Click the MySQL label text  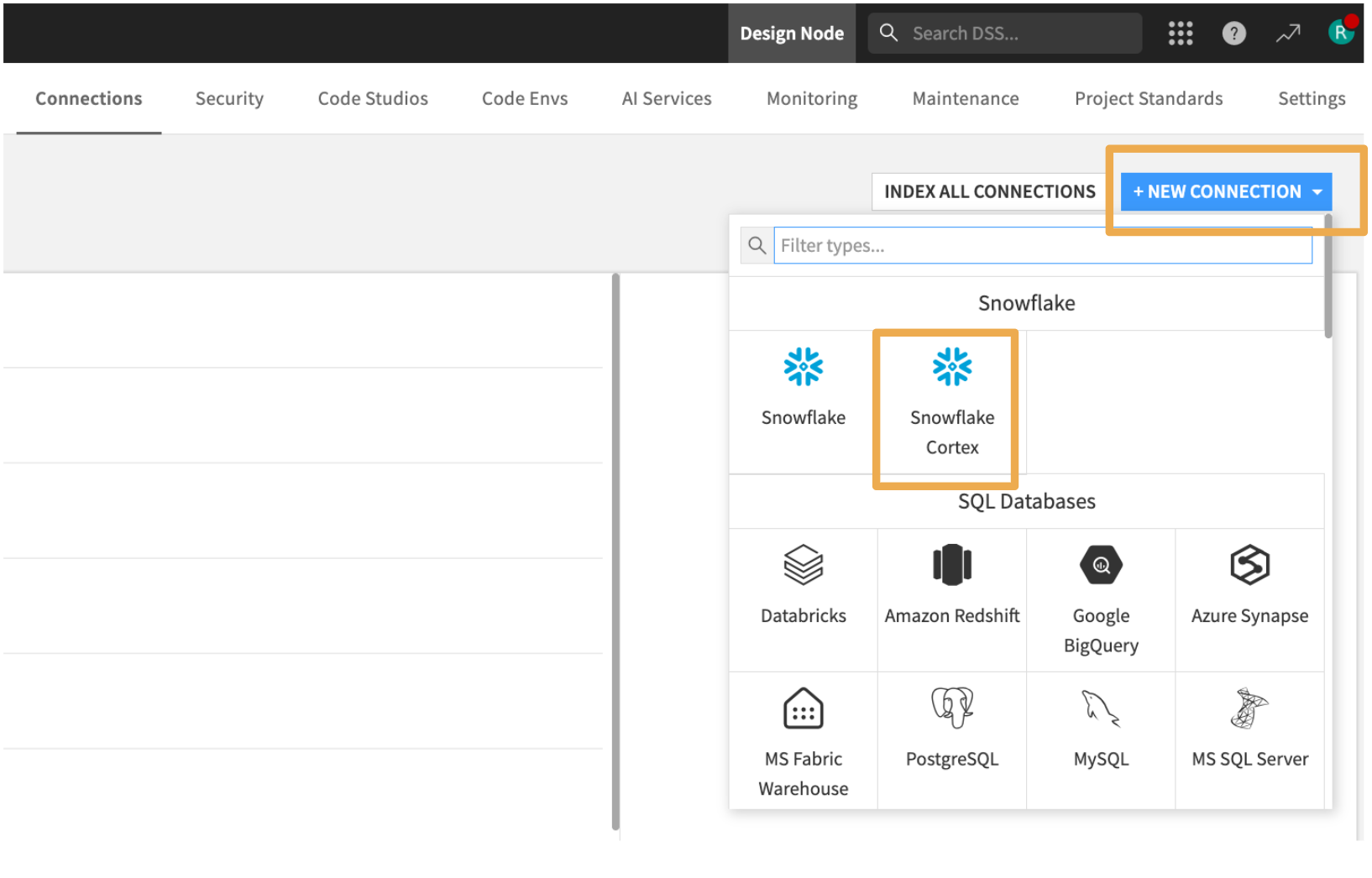coord(1101,759)
